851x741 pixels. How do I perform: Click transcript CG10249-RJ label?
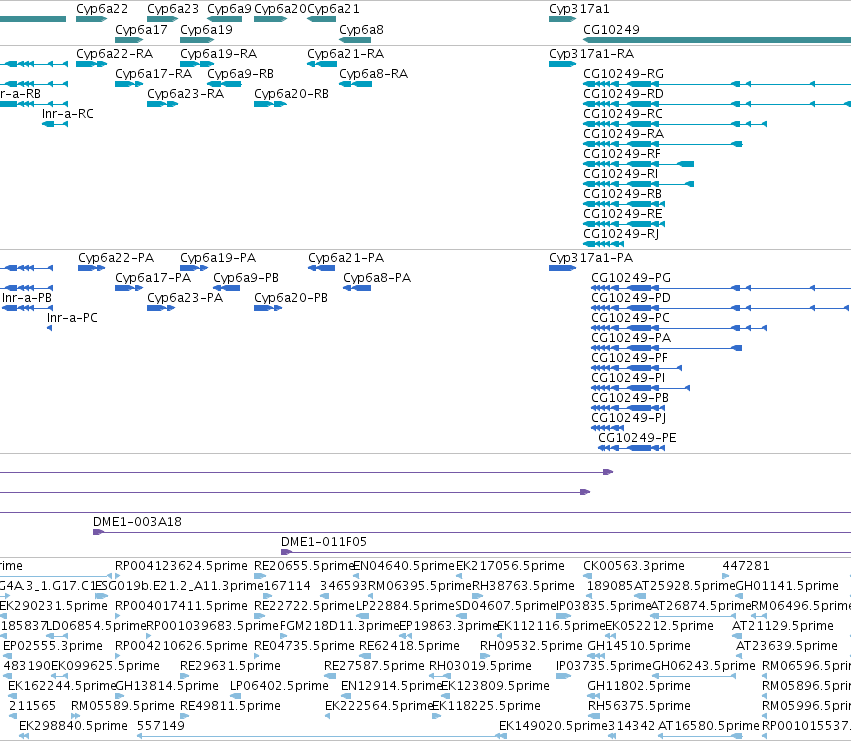621,233
